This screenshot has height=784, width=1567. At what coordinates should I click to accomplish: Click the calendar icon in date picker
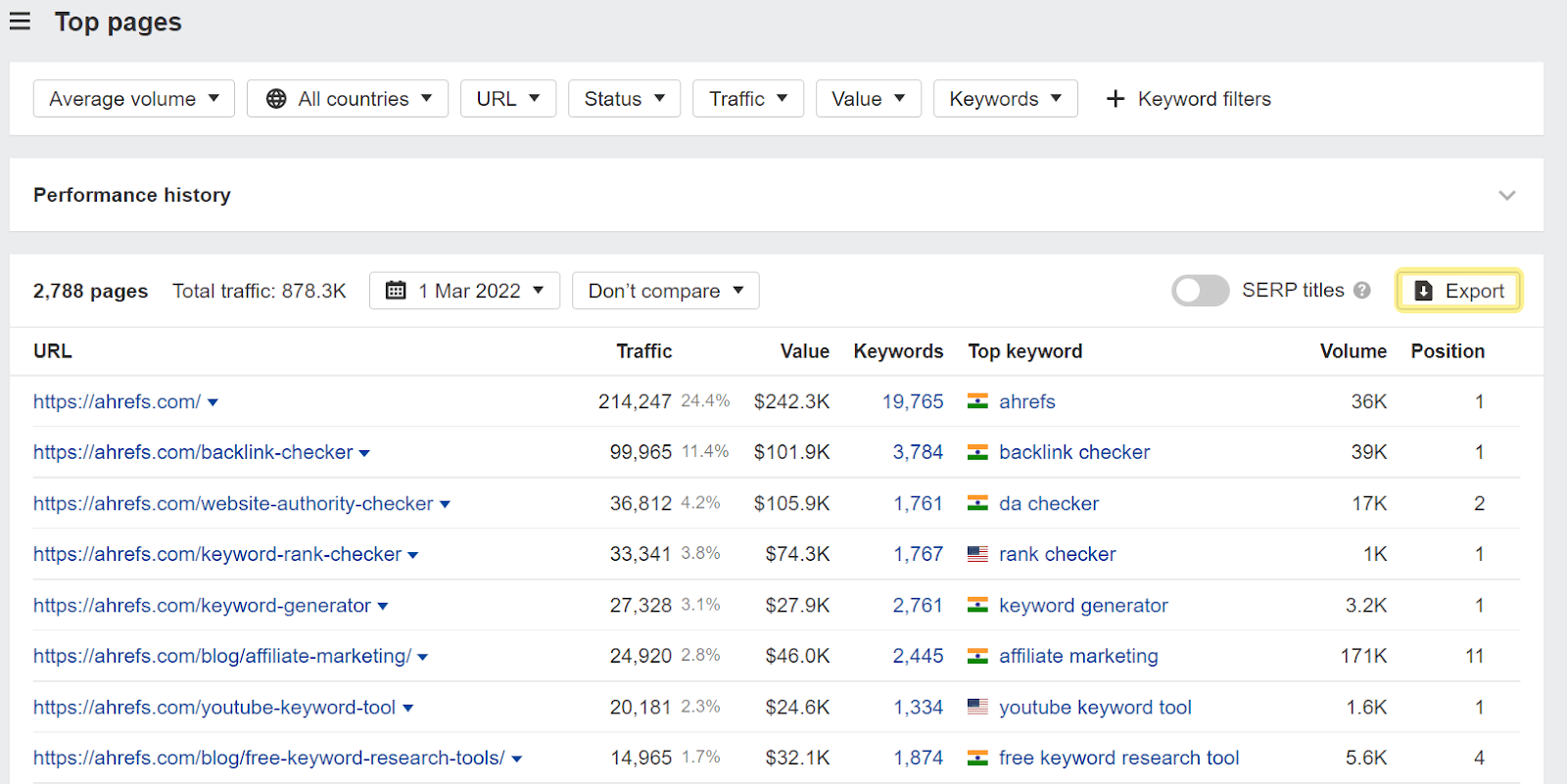396,291
